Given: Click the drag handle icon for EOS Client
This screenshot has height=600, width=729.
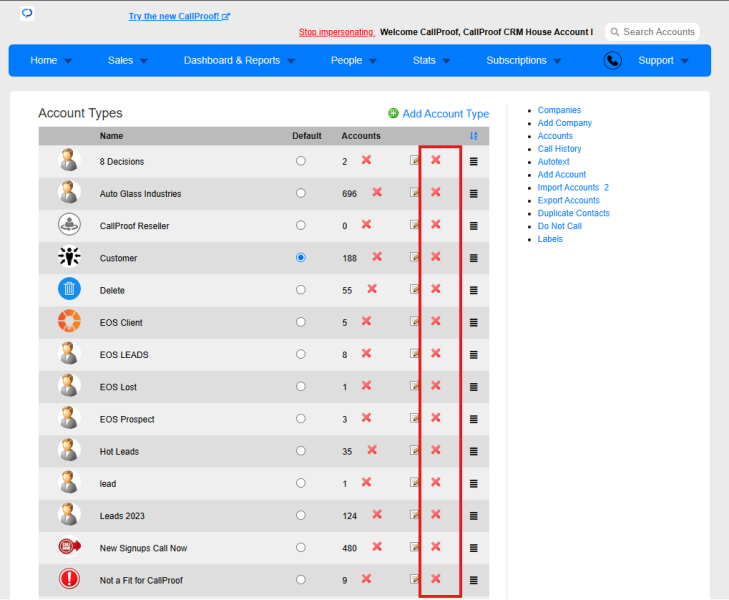Looking at the screenshot, I should tap(473, 322).
